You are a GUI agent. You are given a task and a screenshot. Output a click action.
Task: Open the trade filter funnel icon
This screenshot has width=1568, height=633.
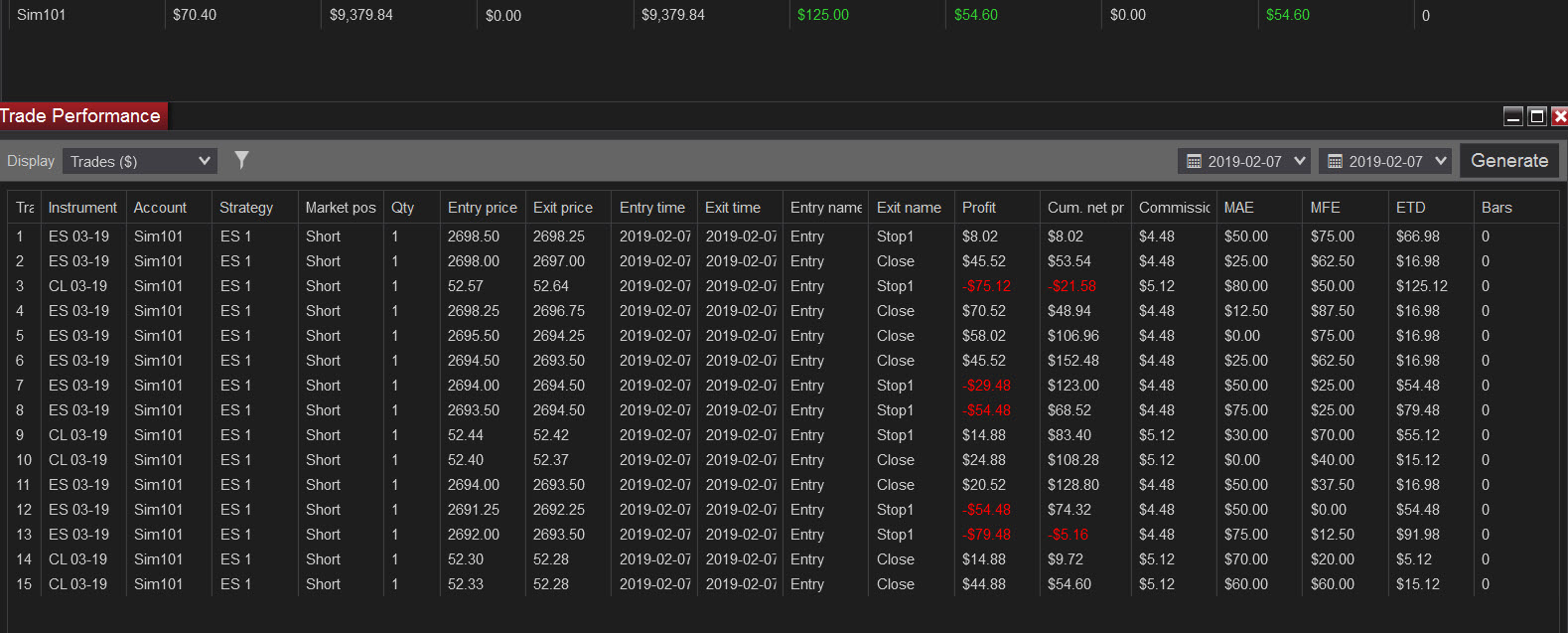pos(241,160)
